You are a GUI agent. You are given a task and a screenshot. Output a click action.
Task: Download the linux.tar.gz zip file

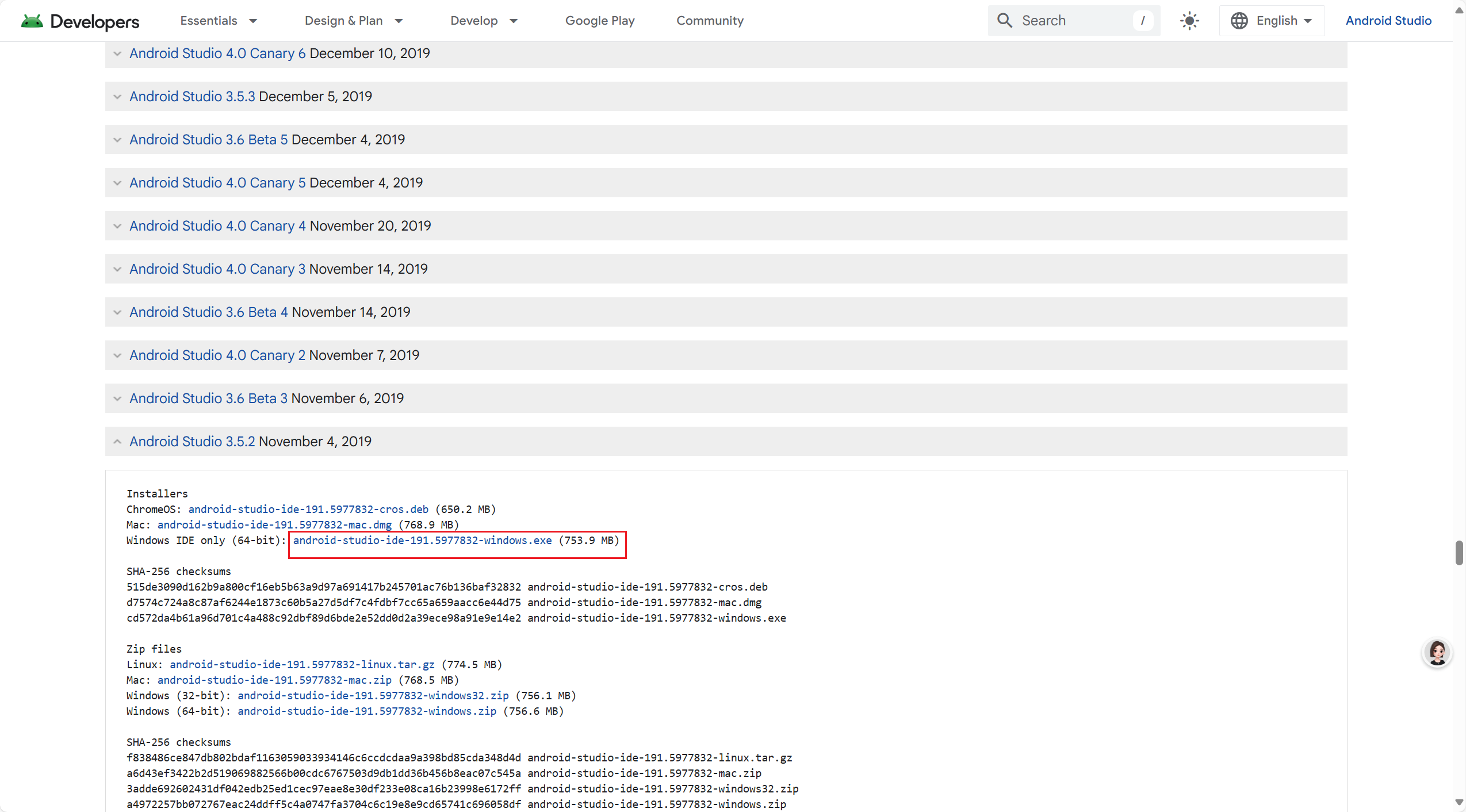[302, 665]
